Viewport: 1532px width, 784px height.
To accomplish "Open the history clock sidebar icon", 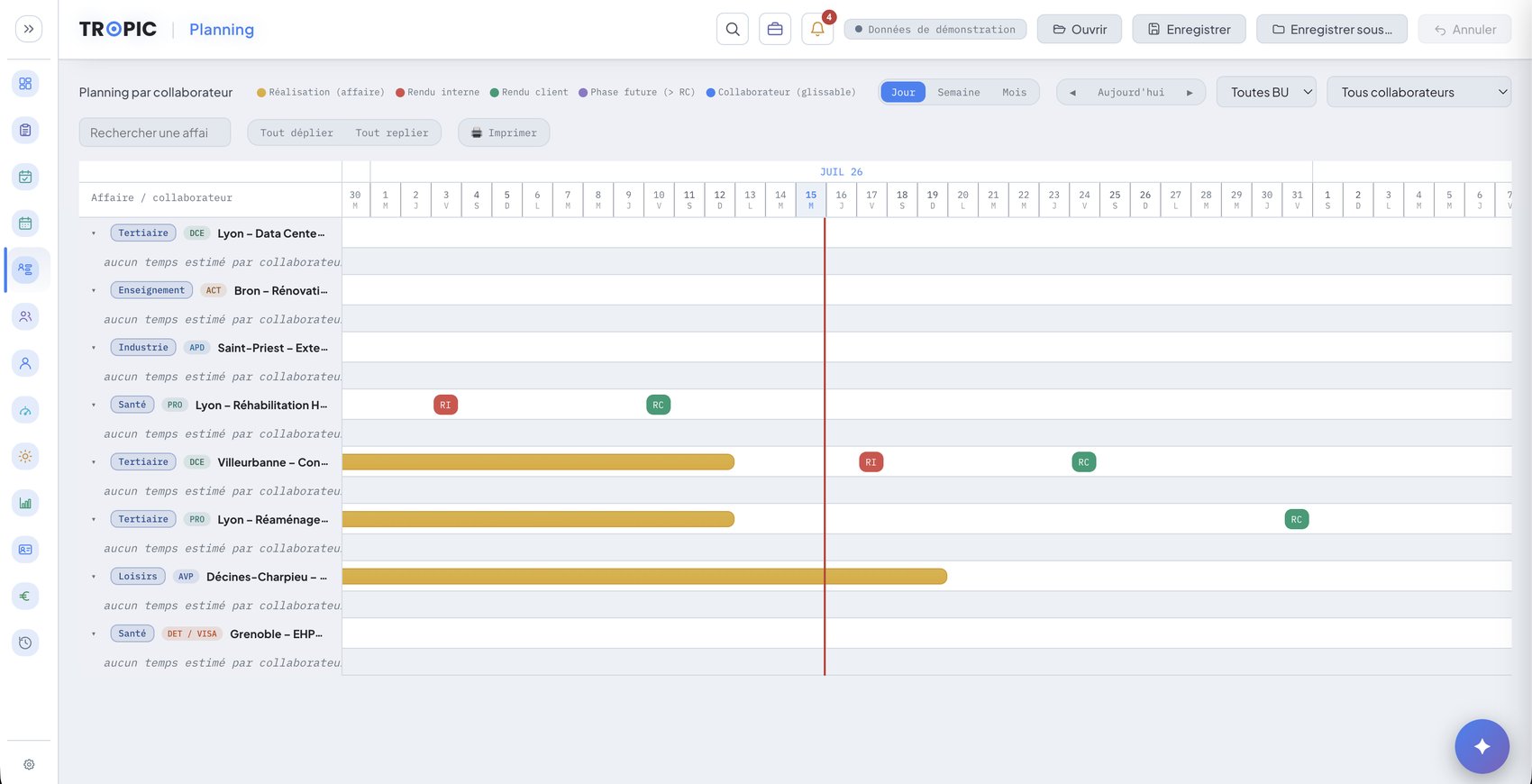I will 25,643.
